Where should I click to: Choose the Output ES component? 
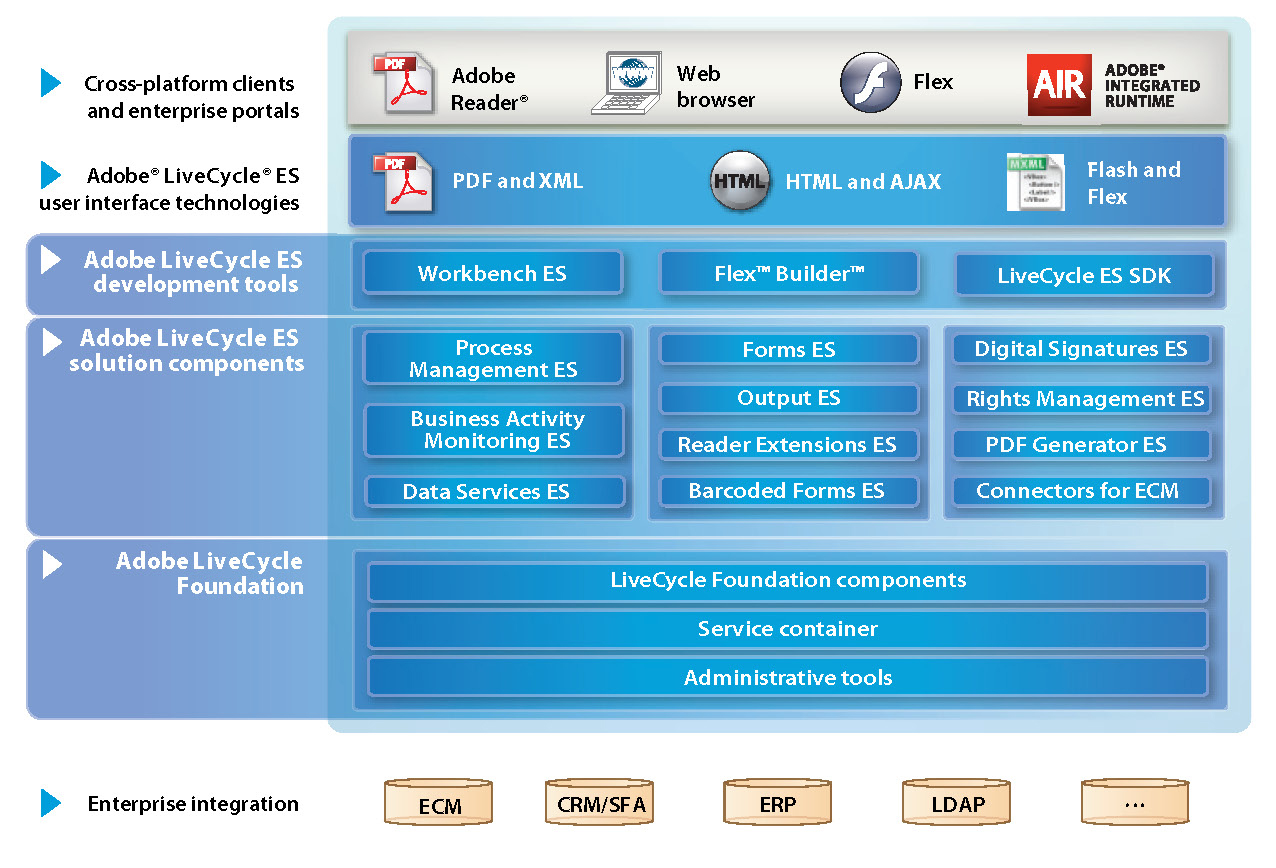tap(789, 398)
